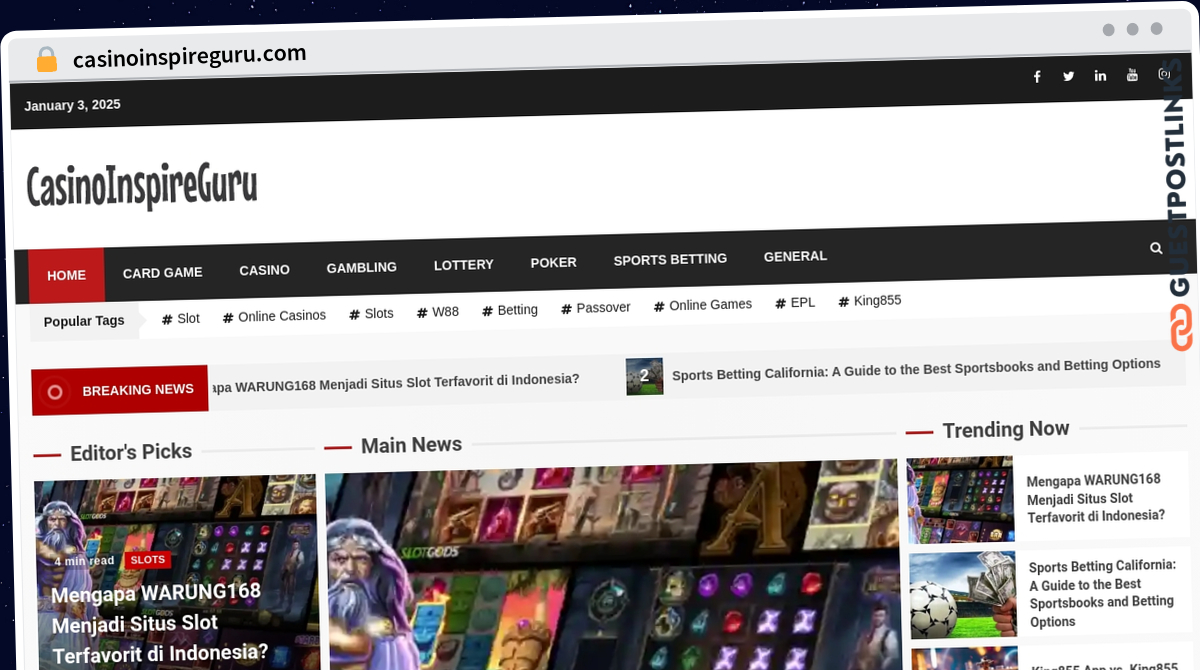Click the Breaking News circle icon

(55, 392)
